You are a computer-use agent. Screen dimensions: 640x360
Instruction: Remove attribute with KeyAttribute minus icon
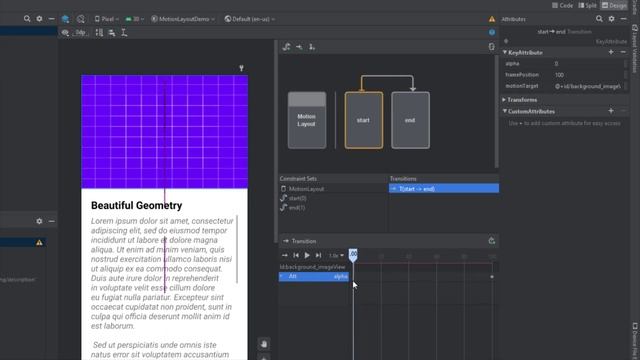[x=623, y=52]
